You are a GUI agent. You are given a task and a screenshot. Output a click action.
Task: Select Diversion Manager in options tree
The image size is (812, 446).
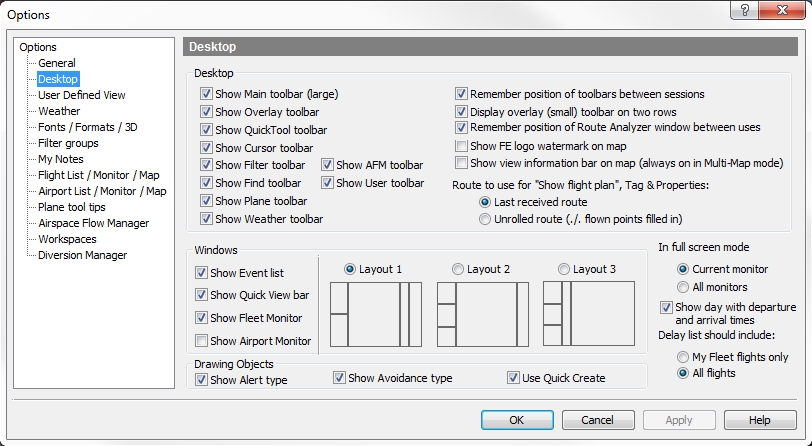[x=82, y=255]
